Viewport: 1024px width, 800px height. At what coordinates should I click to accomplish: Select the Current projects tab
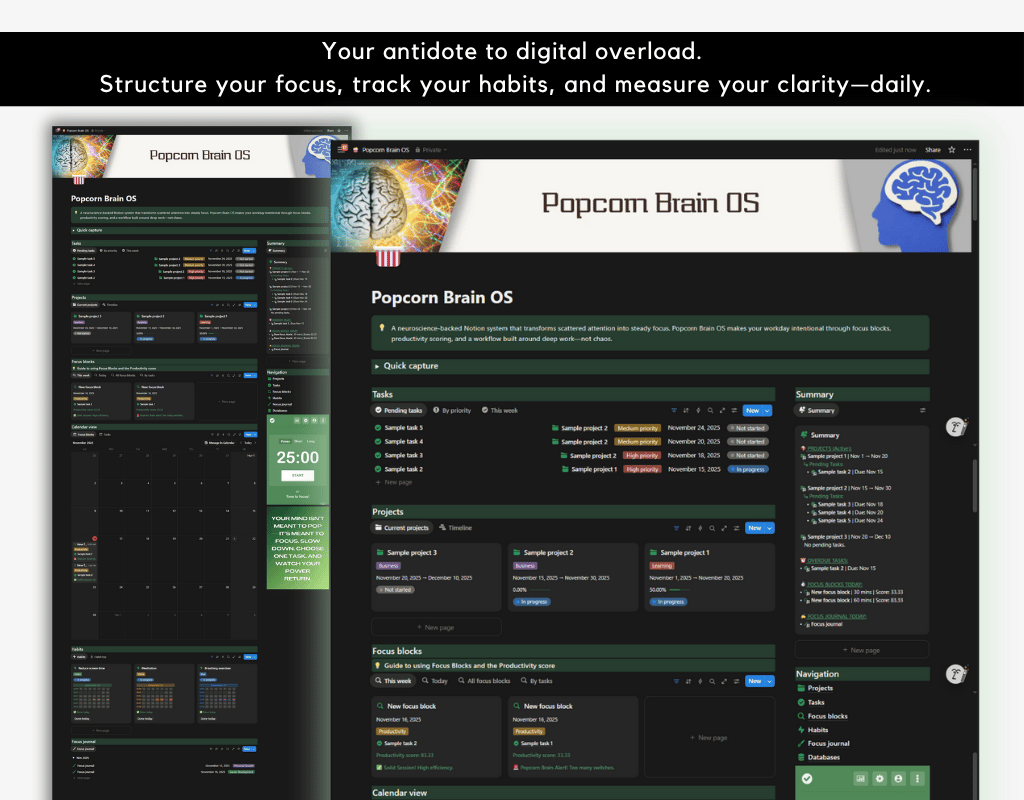point(402,528)
